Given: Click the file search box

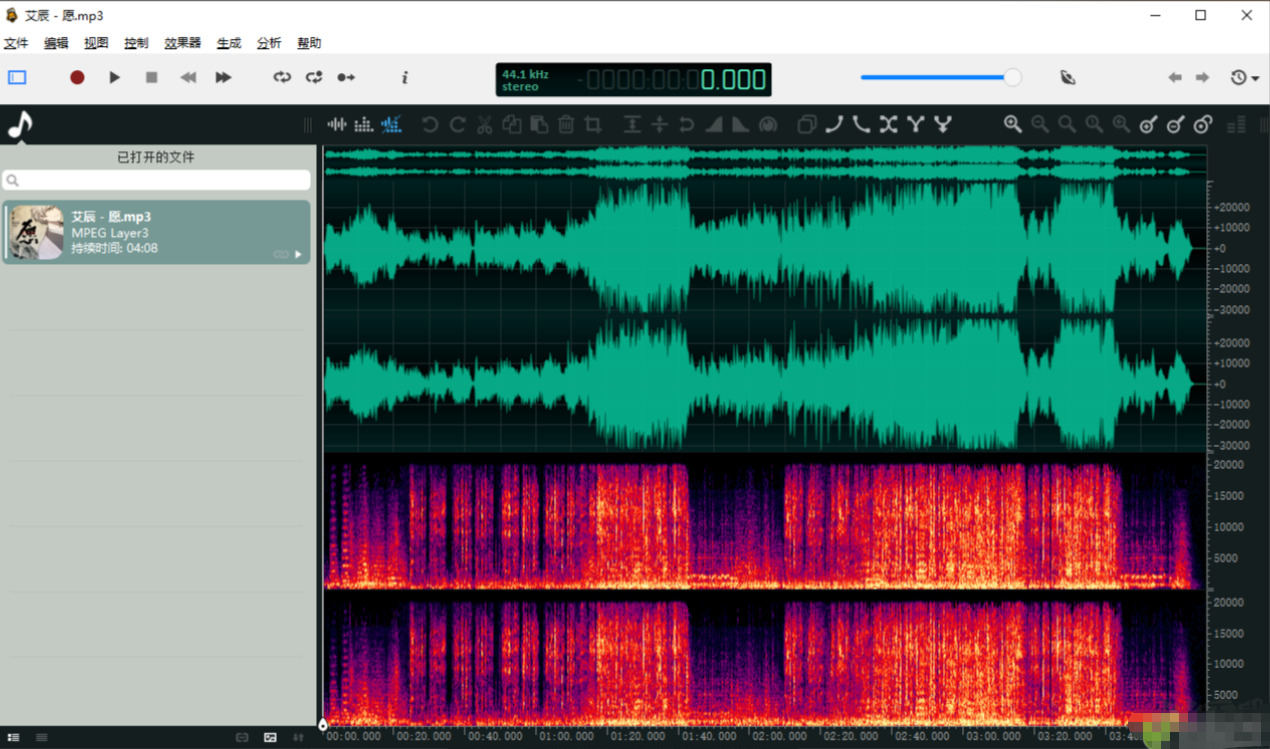Looking at the screenshot, I should point(156,180).
